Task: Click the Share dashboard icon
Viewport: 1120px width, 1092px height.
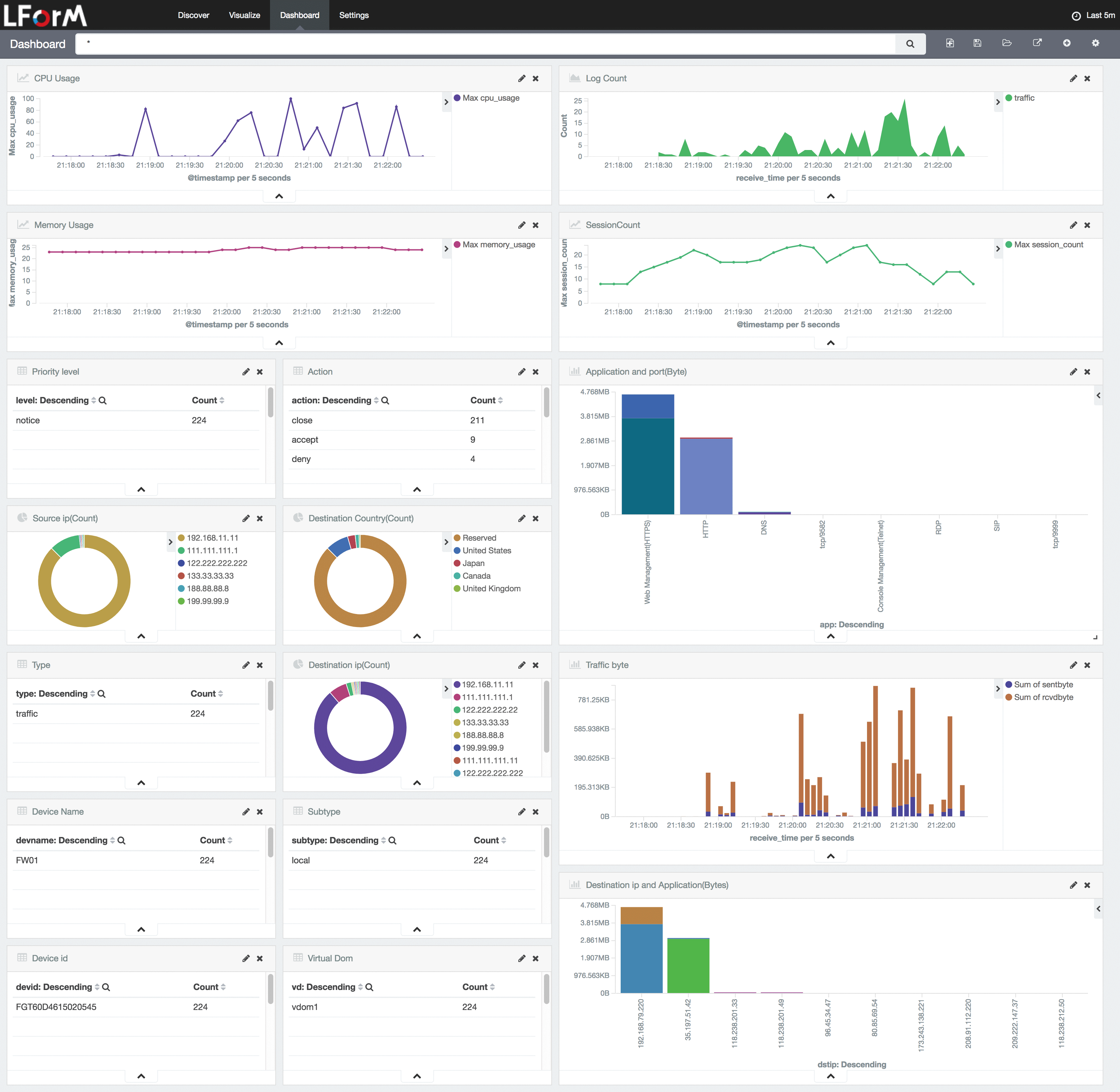Action: click(x=1037, y=44)
